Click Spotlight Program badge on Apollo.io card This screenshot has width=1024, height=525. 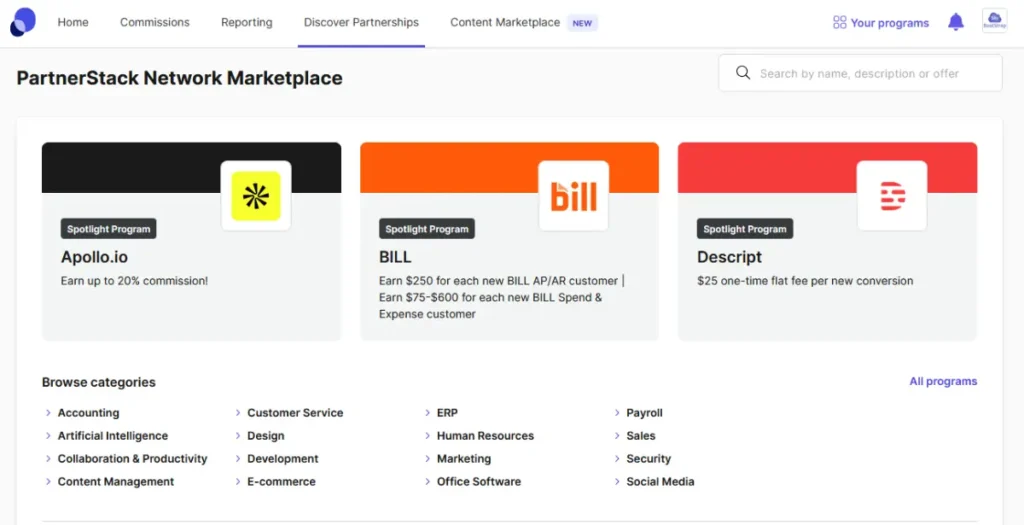click(108, 229)
